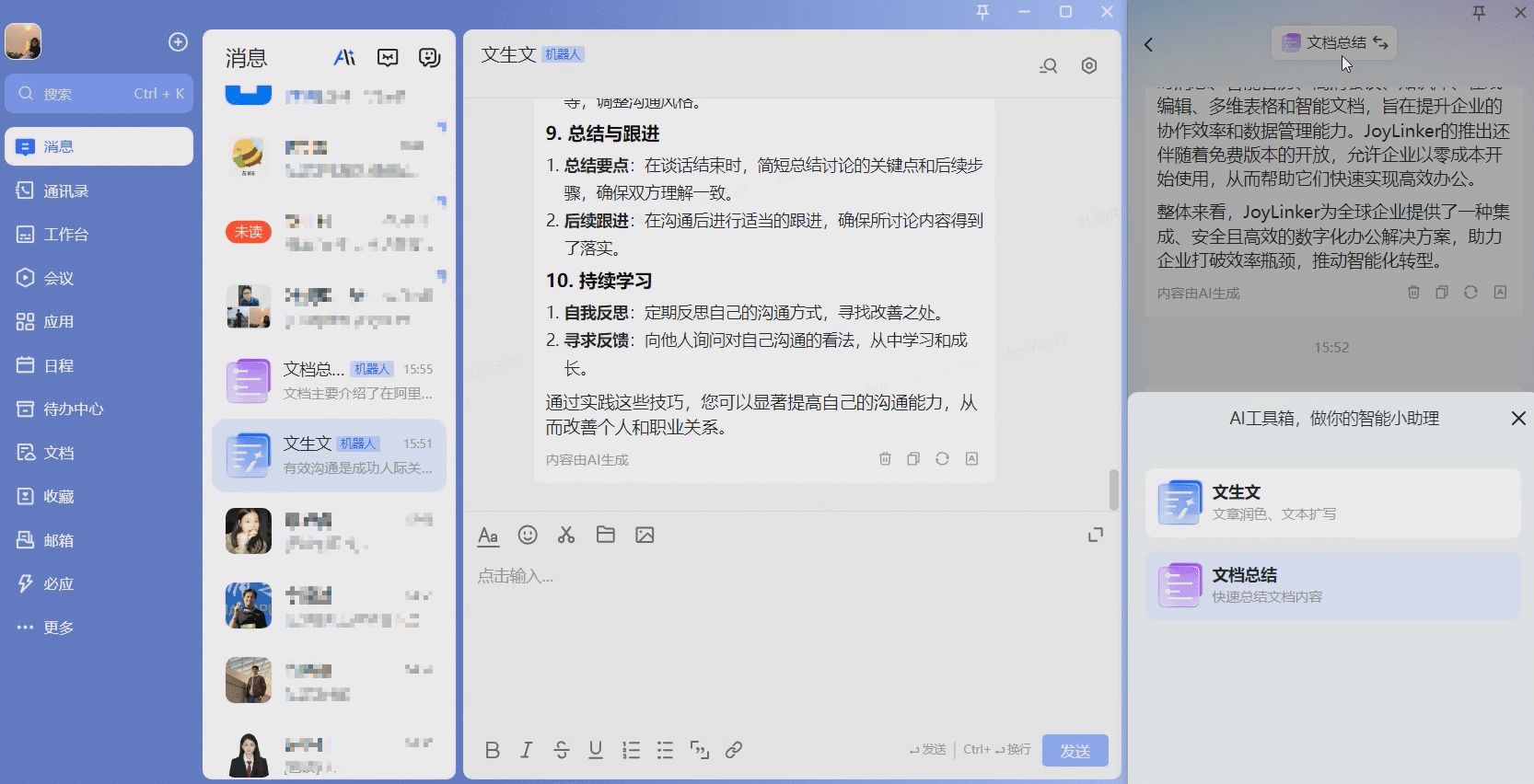The height and width of the screenshot is (784, 1534).
Task: Regenerate the summary in AI side panel
Action: click(x=1470, y=292)
